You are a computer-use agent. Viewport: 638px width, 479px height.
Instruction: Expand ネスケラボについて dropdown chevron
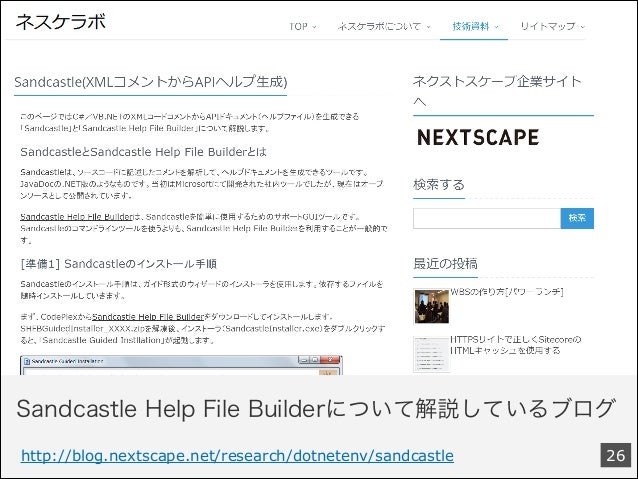(428, 27)
